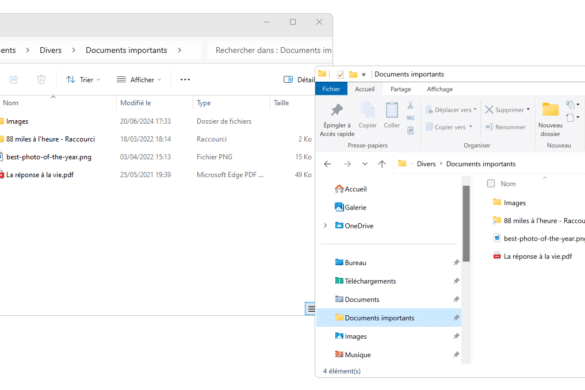
Task: Open the quick access toolbar customize dropdown arrow
Action: [x=363, y=74]
